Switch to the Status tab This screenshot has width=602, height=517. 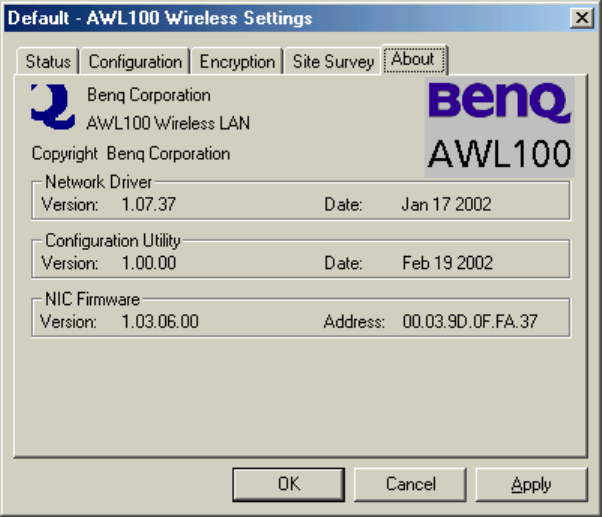[x=48, y=61]
